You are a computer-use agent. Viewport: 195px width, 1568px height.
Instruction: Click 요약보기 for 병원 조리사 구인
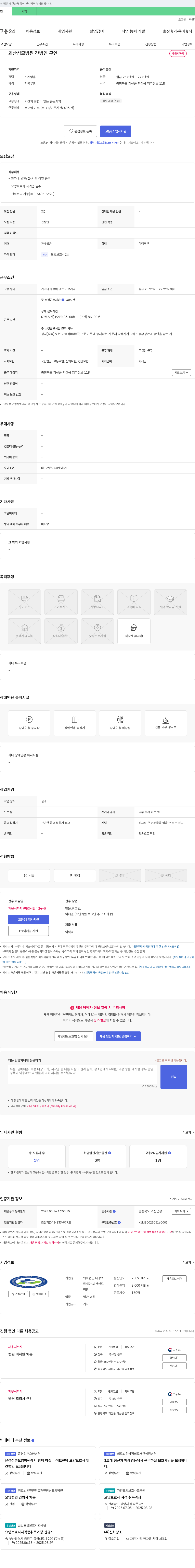[174, 1402]
